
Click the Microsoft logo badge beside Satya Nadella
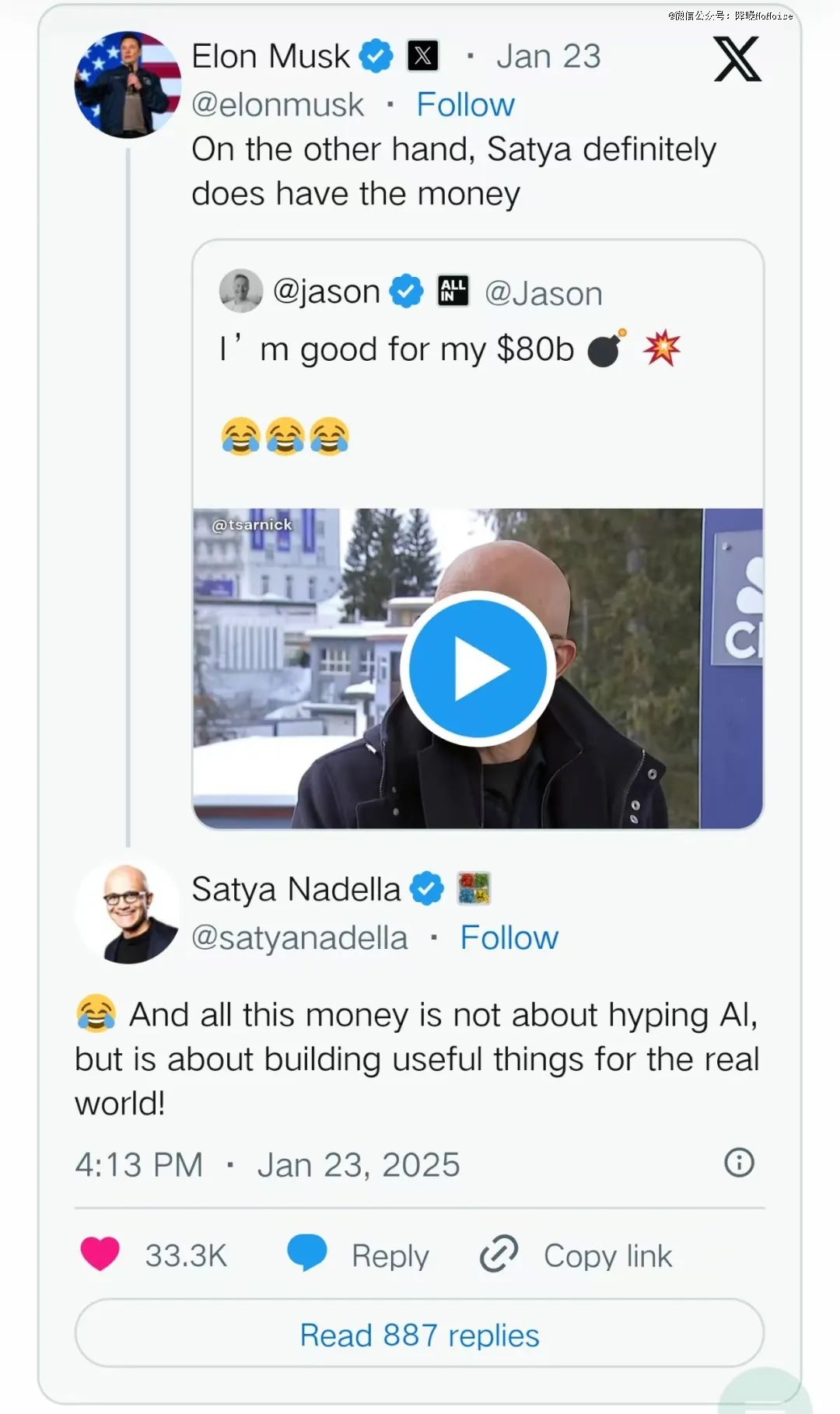tap(474, 888)
